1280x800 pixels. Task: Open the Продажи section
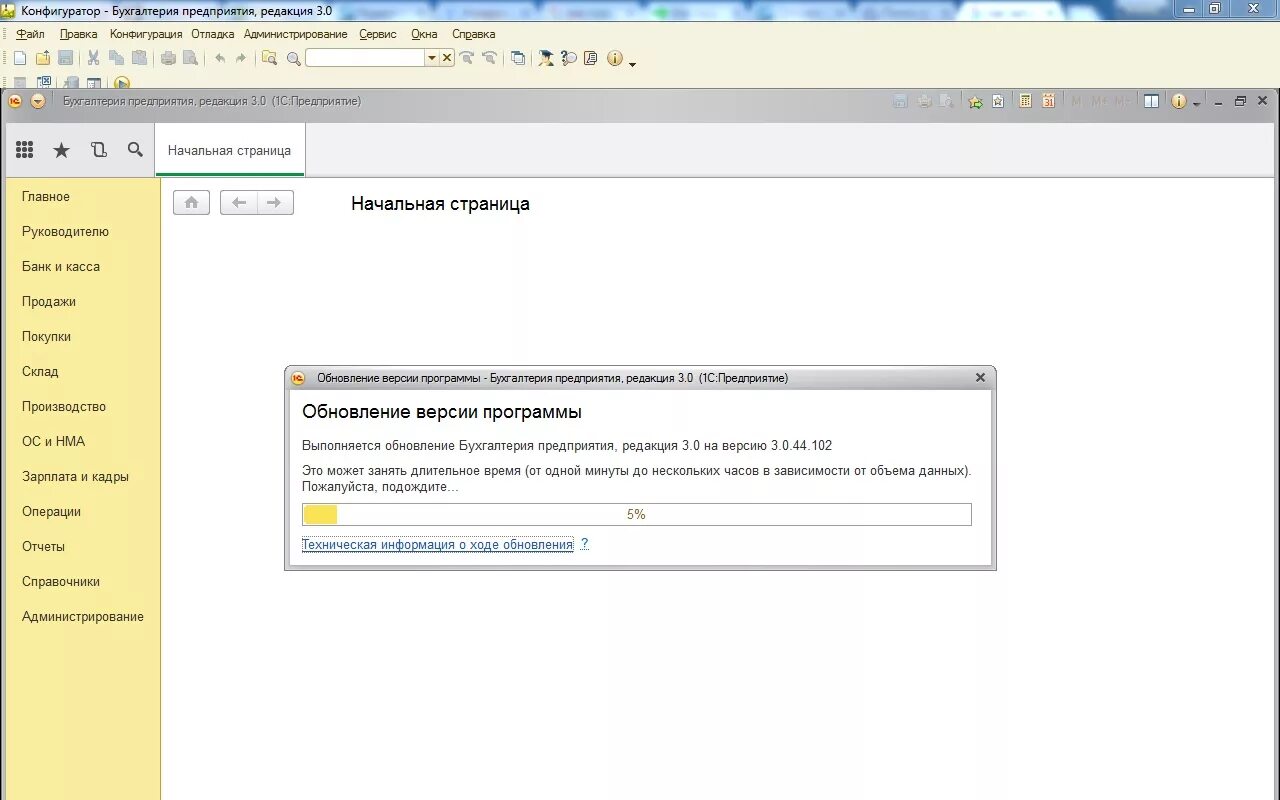pyautogui.click(x=49, y=302)
